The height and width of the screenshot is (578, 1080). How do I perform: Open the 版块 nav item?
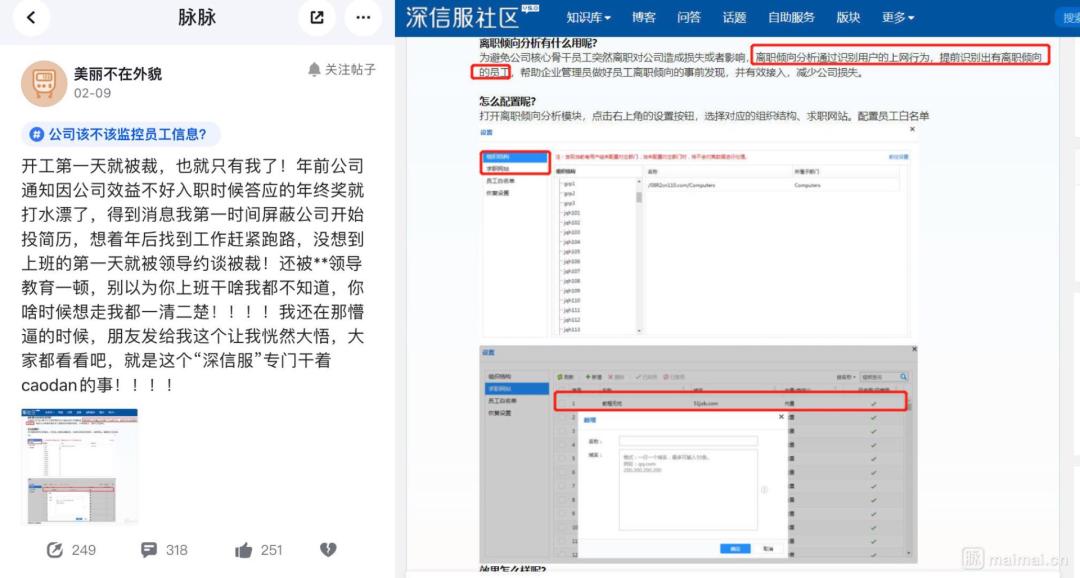[848, 18]
